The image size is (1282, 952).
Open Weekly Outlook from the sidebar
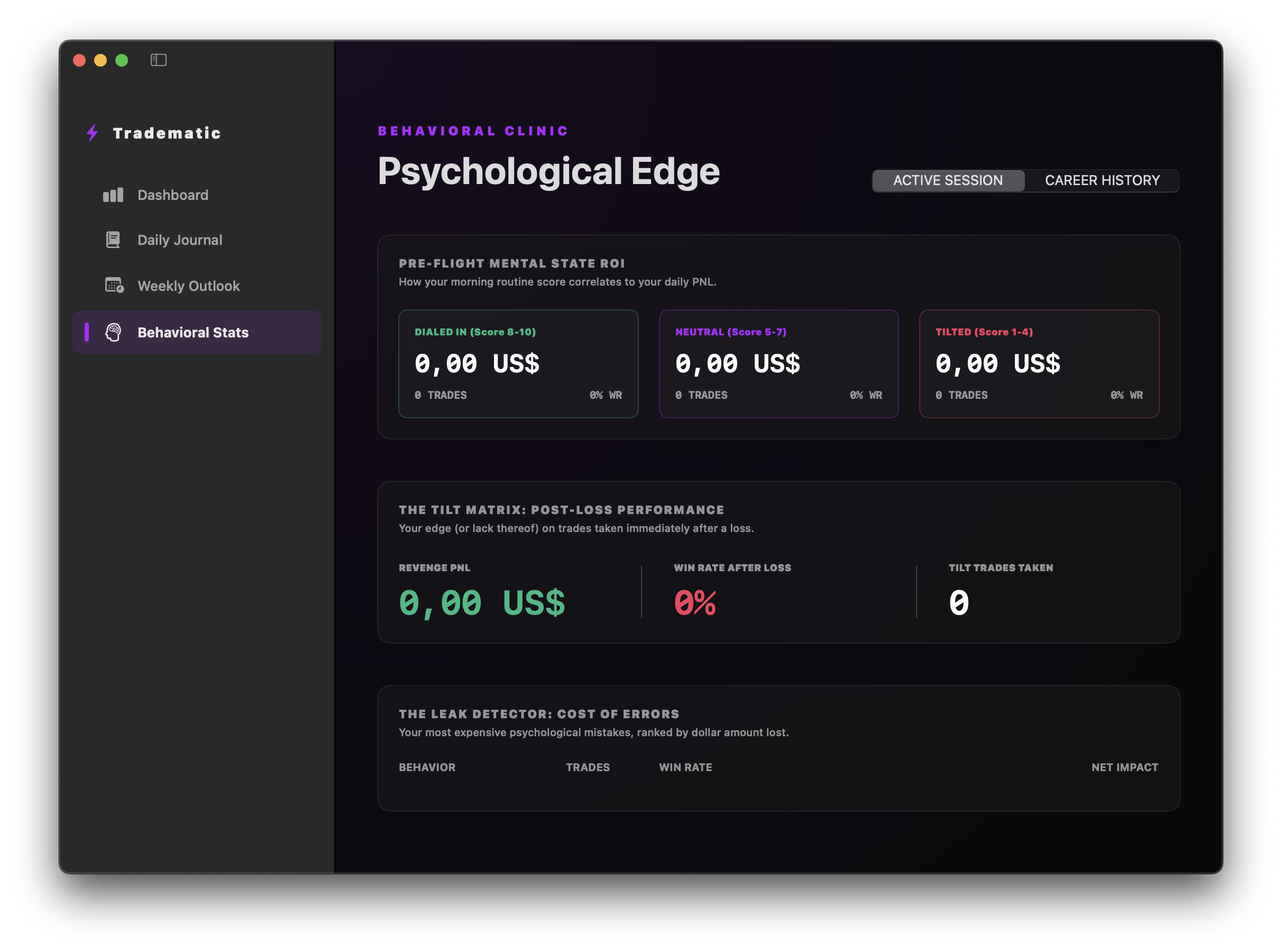click(x=188, y=286)
